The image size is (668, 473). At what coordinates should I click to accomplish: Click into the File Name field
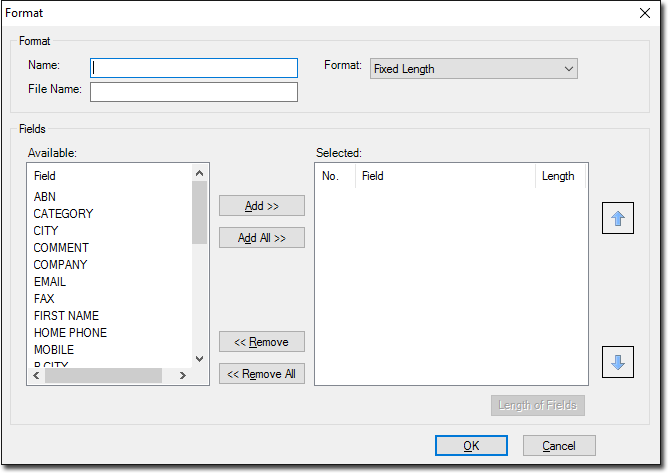point(194,92)
